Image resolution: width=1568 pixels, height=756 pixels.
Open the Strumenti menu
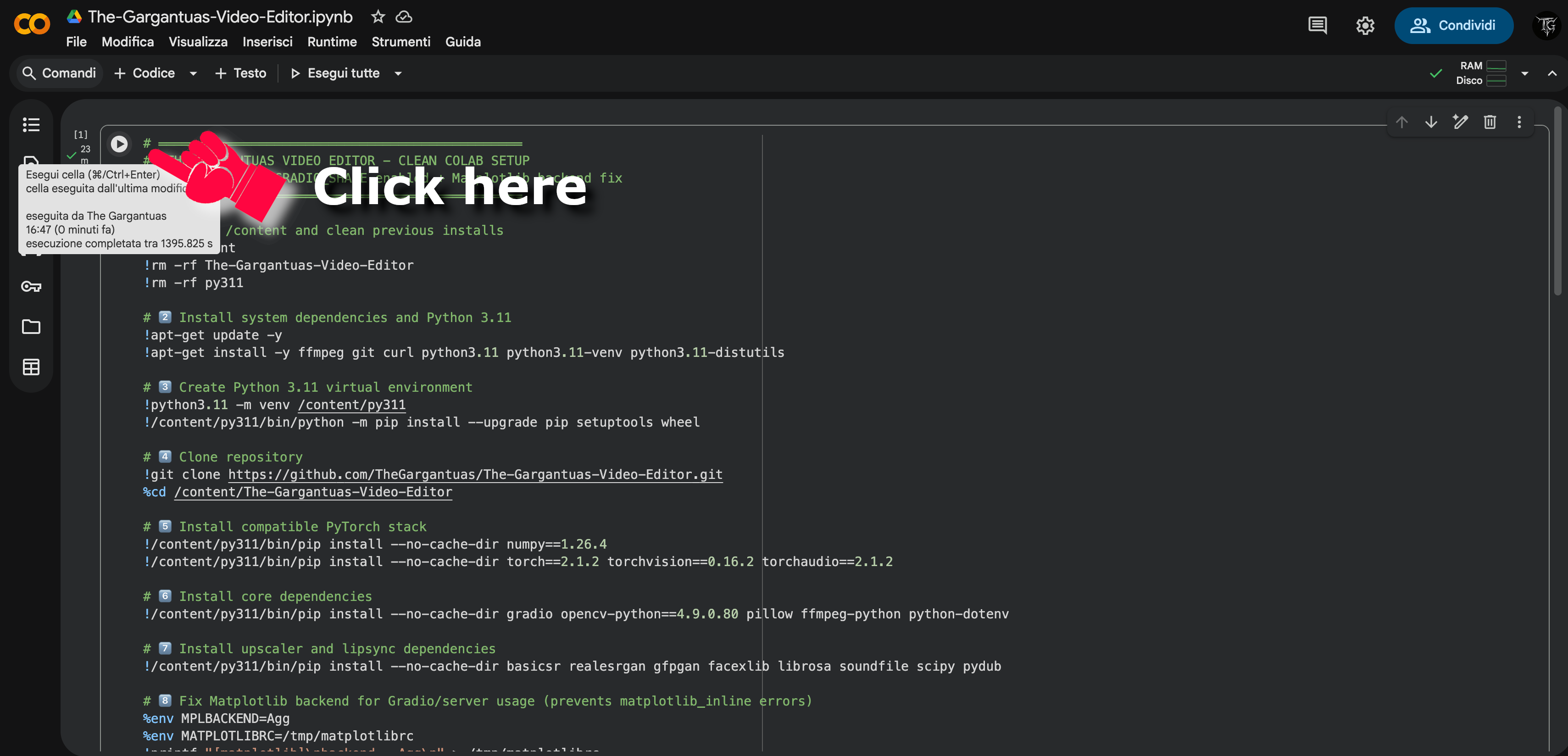pyautogui.click(x=400, y=42)
